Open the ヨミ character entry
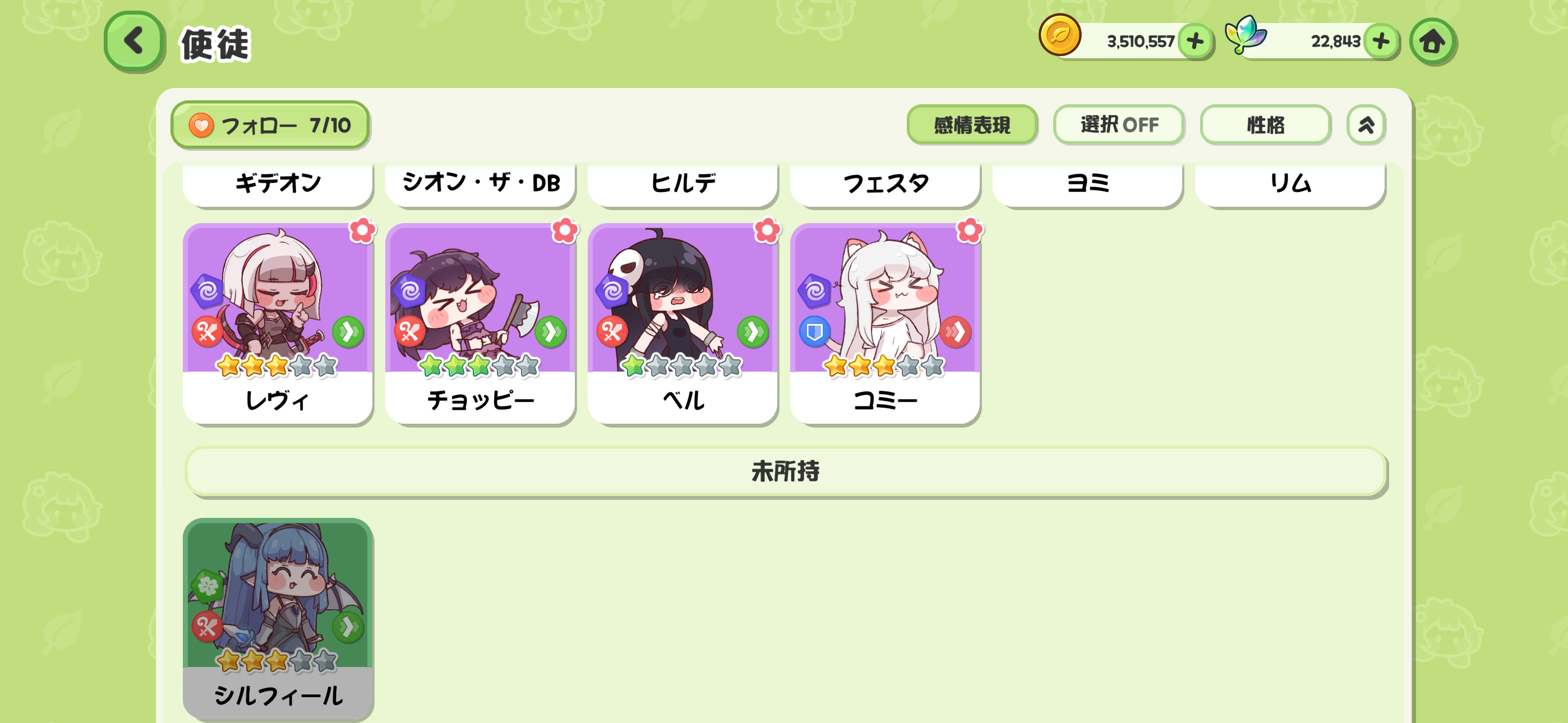The height and width of the screenshot is (723, 1568). tap(1088, 184)
